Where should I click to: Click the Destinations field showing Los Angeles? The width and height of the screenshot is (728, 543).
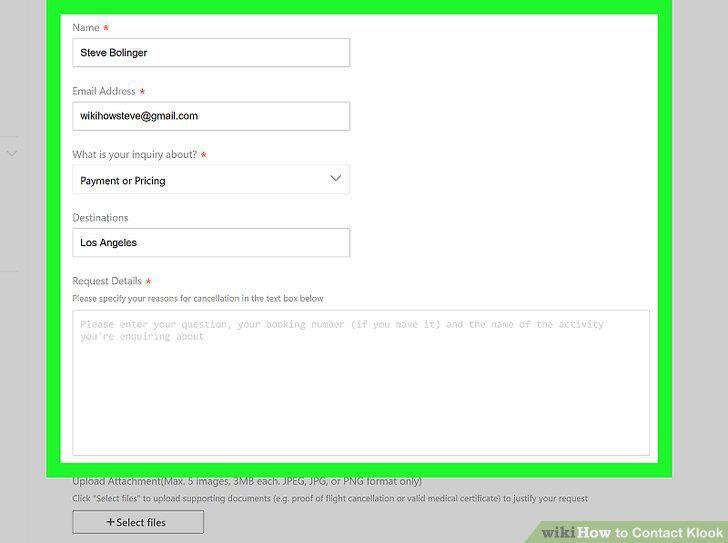tap(211, 243)
